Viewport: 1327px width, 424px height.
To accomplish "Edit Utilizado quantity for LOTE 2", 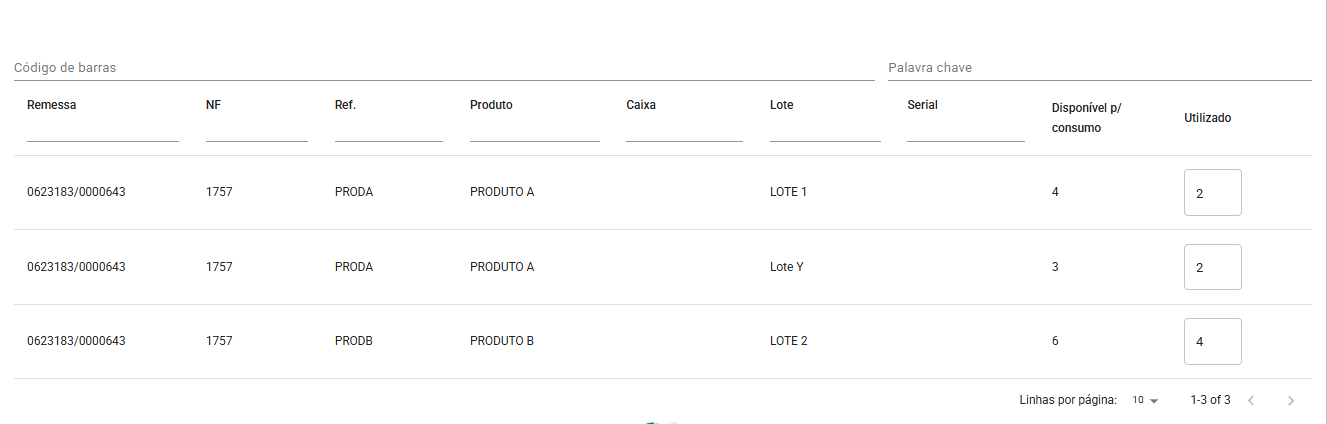I will point(1213,341).
